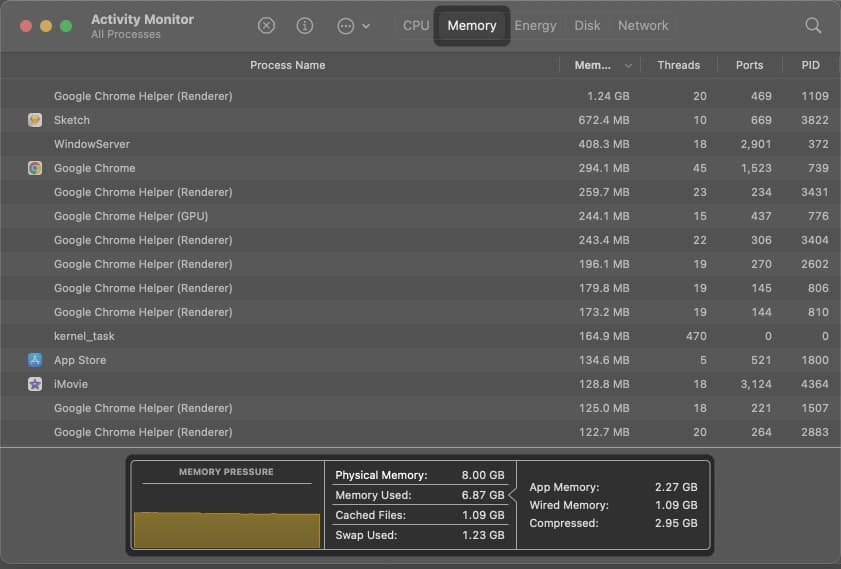Image resolution: width=841 pixels, height=569 pixels.
Task: Select the Sketch process name
Action: coord(72,120)
